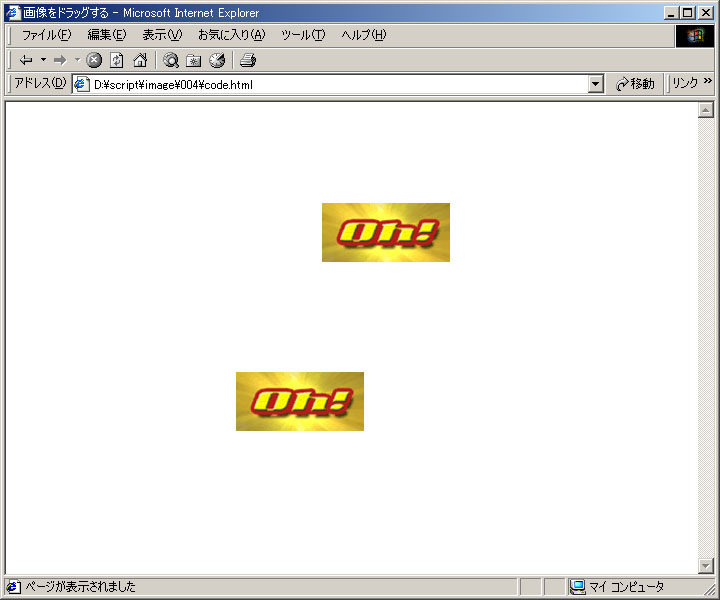Viewport: 720px width, 600px height.
Task: Go forward with the Forward arrow button
Action: 60,60
